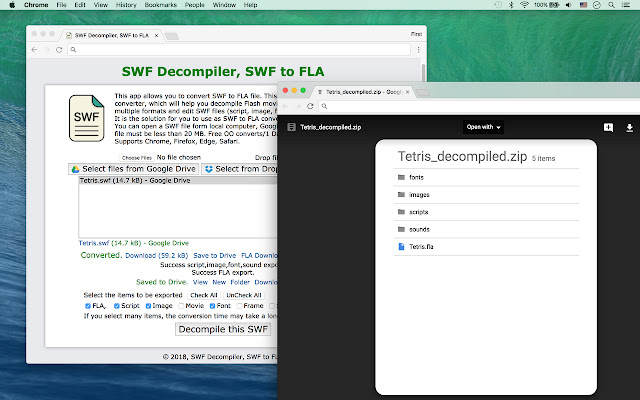Open the scripts folder
Image resolution: width=640 pixels, height=400 pixels.
[420, 211]
